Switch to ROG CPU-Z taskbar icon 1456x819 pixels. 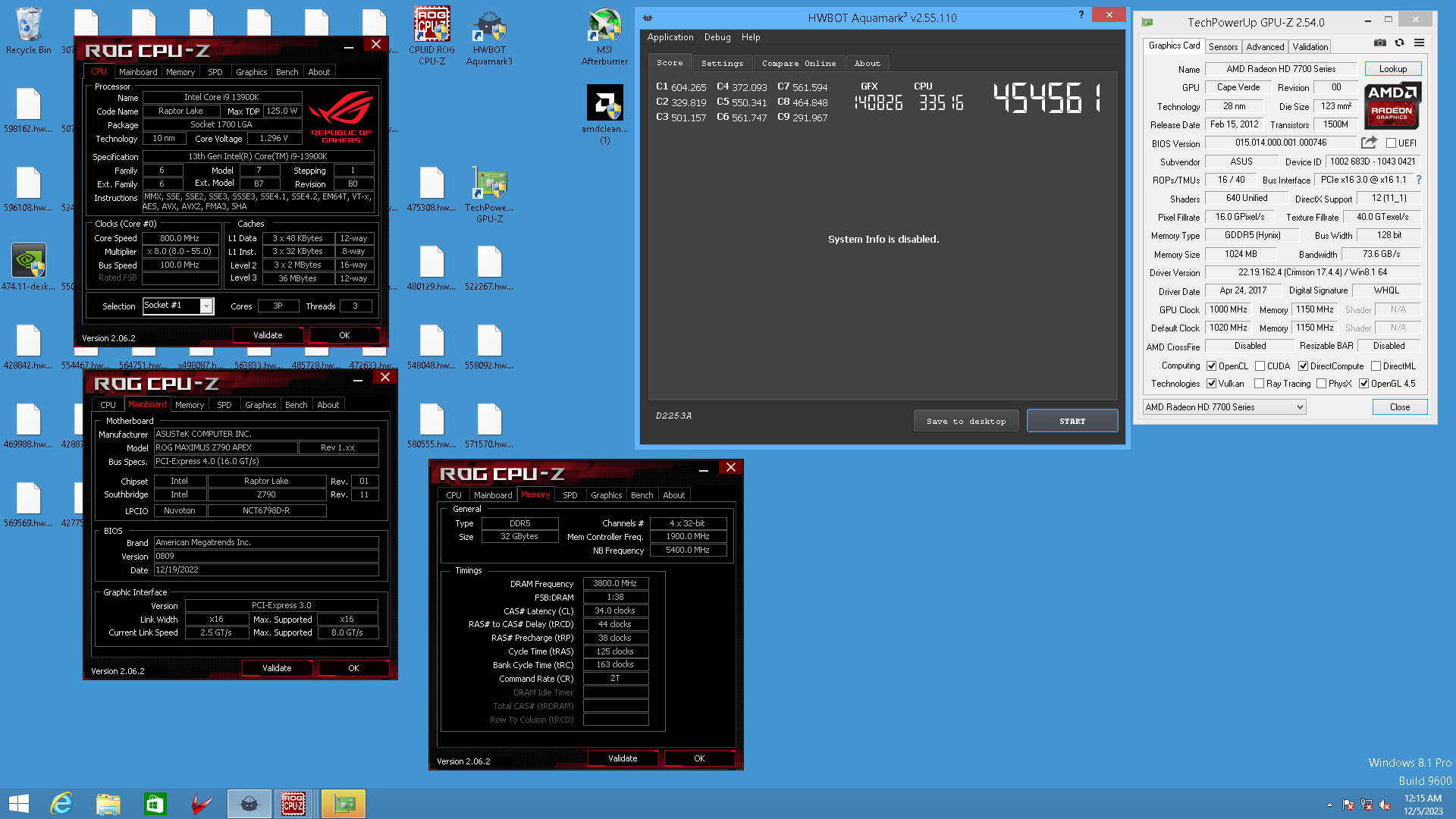293,804
